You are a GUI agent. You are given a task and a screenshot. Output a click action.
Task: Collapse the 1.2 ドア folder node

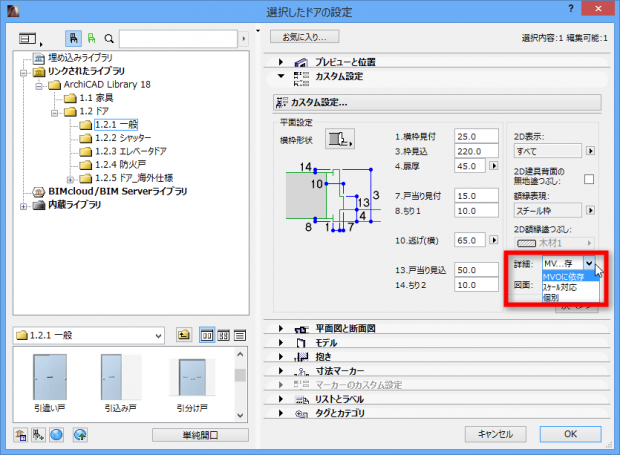54,113
